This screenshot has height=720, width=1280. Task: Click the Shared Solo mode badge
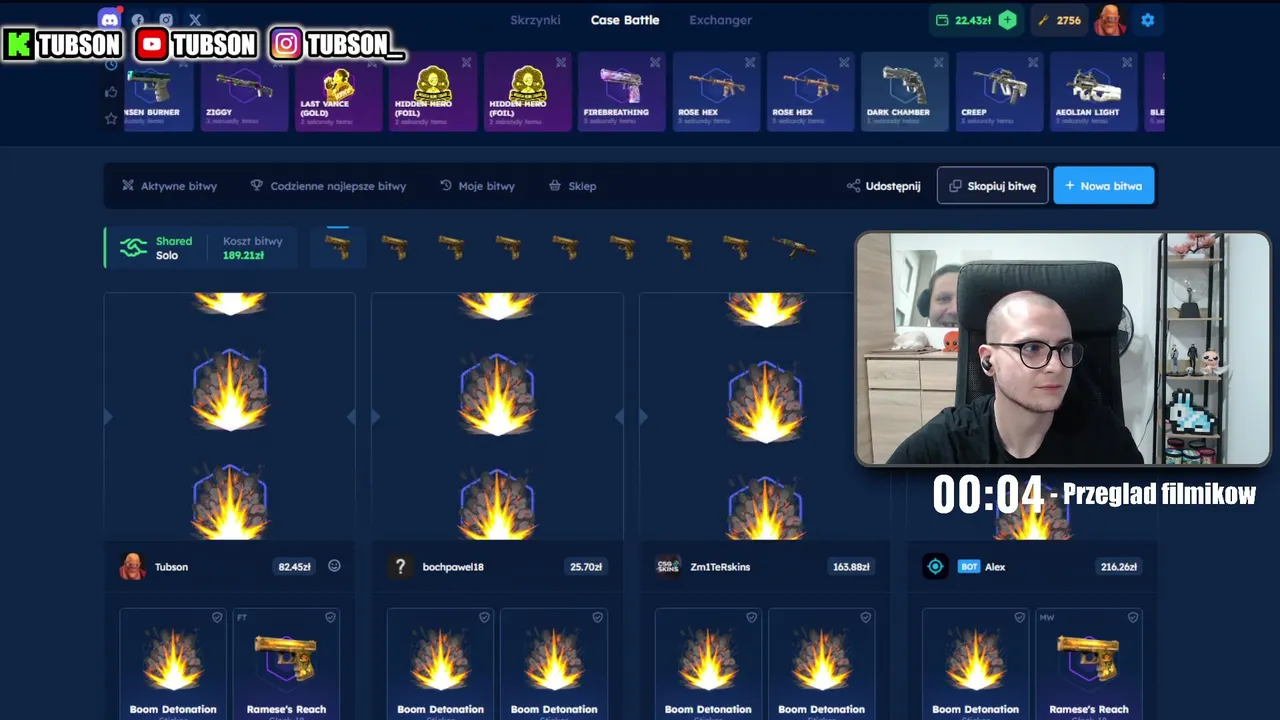coord(156,248)
